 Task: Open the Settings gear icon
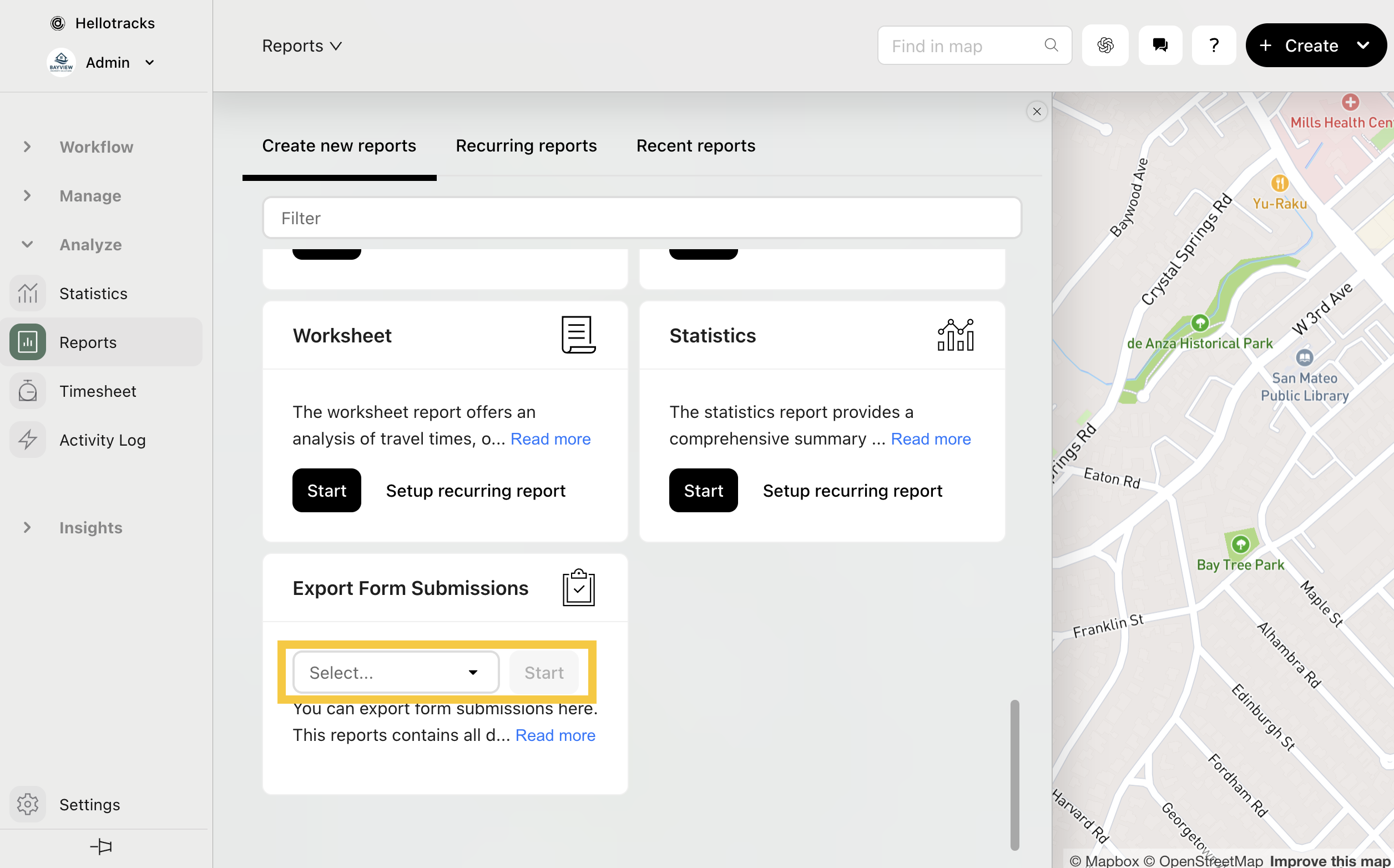28,804
